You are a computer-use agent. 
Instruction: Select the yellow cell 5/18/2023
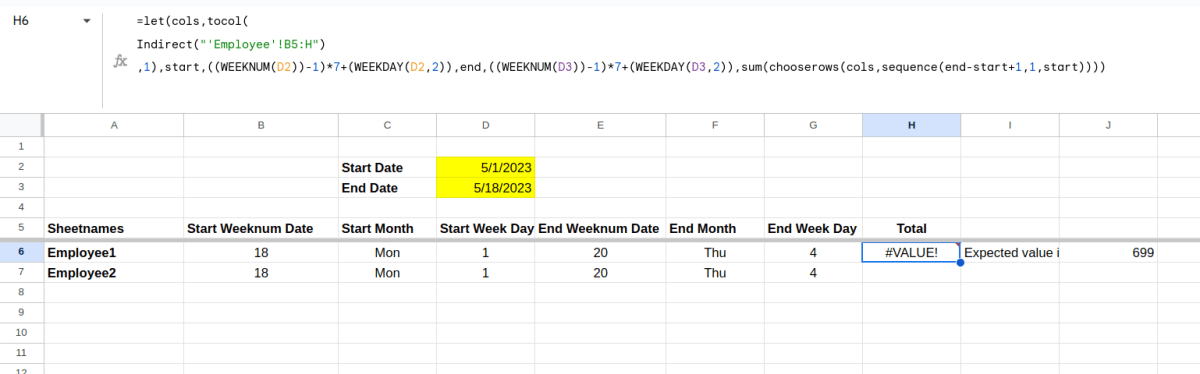coord(486,188)
